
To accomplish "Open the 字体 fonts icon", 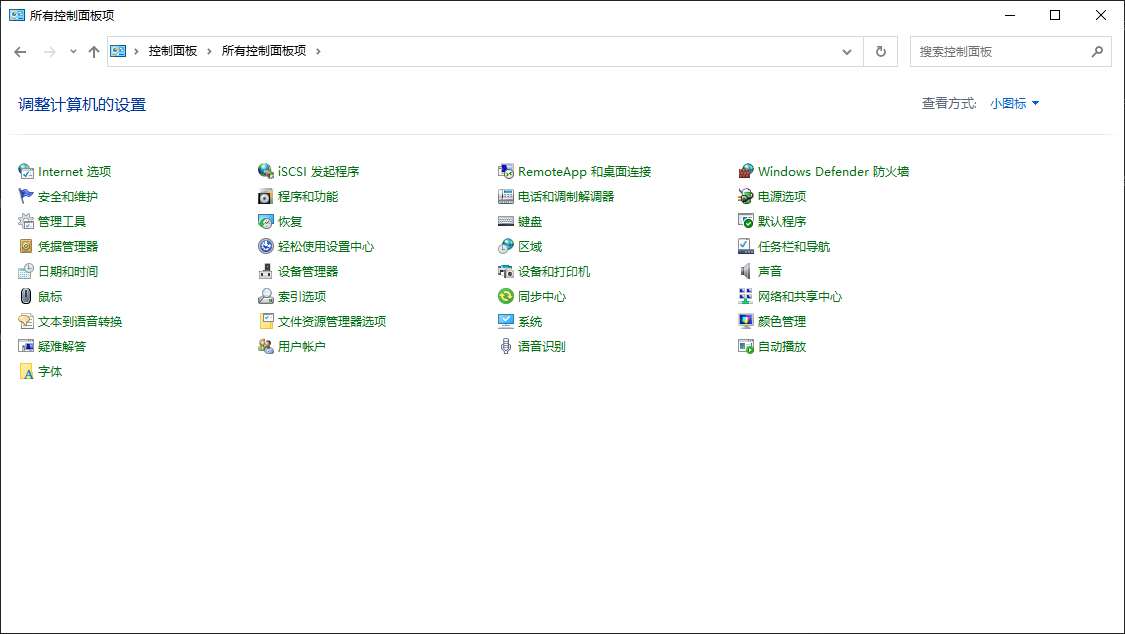I will (x=26, y=372).
